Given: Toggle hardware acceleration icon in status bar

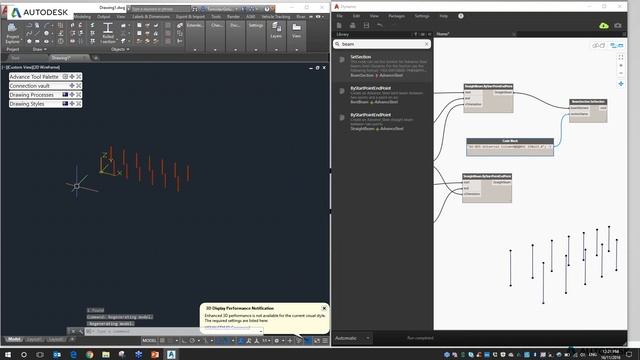Looking at the screenshot, I should point(308,340).
